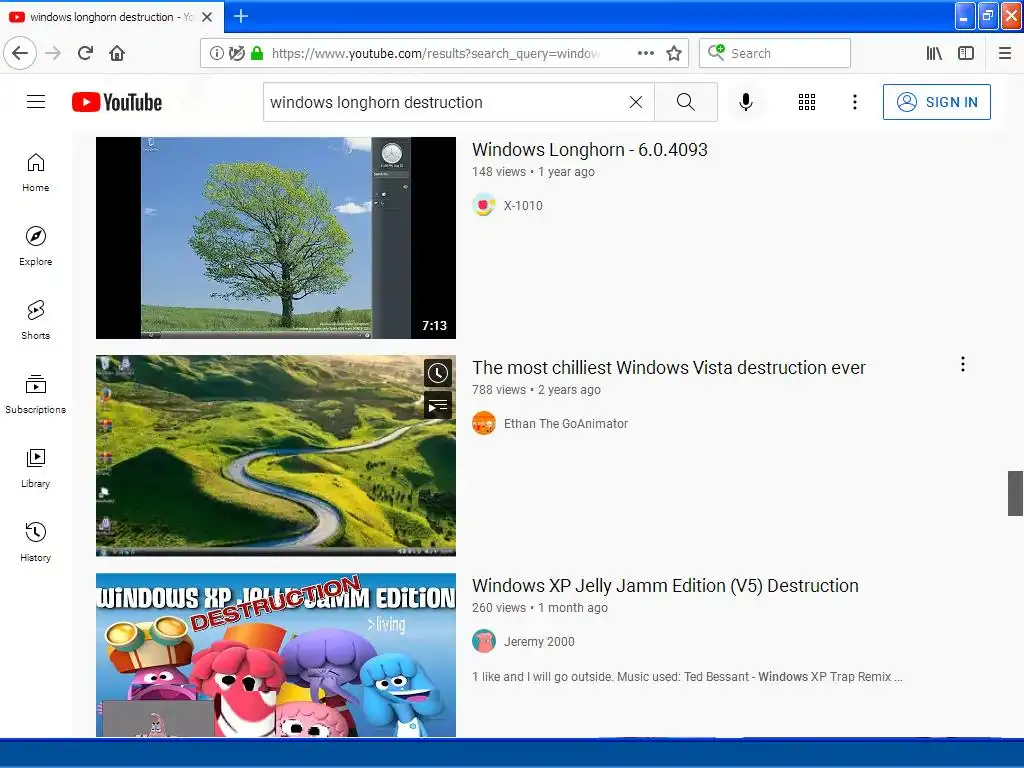The height and width of the screenshot is (768, 1024).
Task: Open Explore in the YouTube sidebar
Action: (x=35, y=246)
